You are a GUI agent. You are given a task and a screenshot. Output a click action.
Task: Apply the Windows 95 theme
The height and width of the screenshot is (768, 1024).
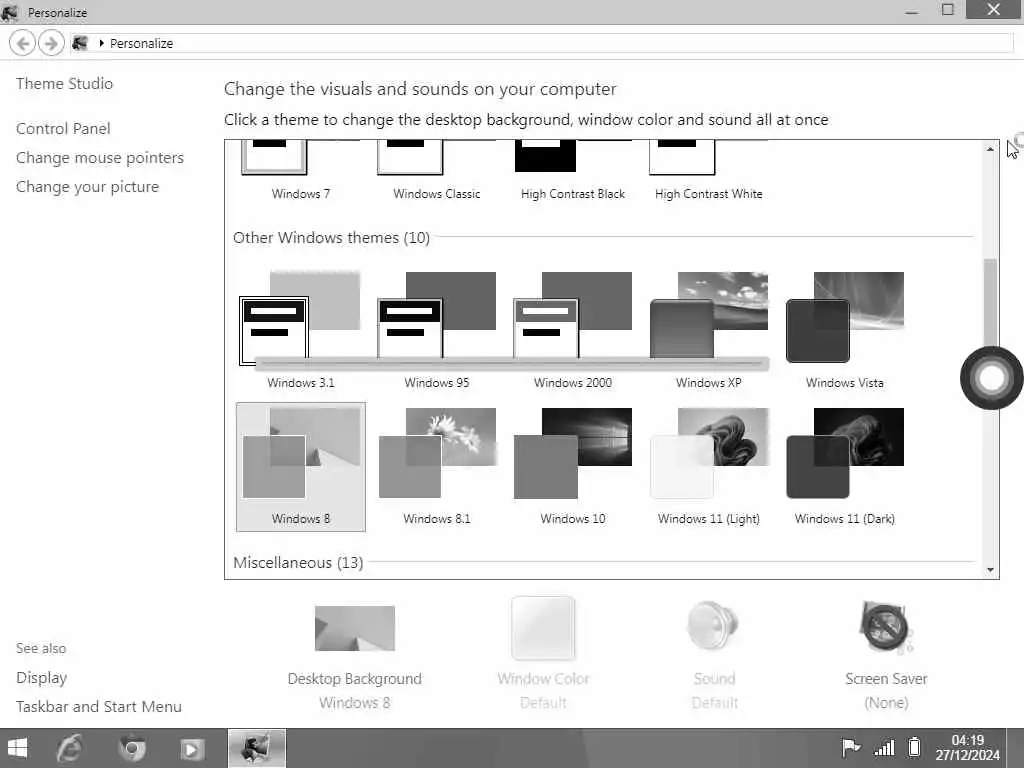tap(436, 316)
